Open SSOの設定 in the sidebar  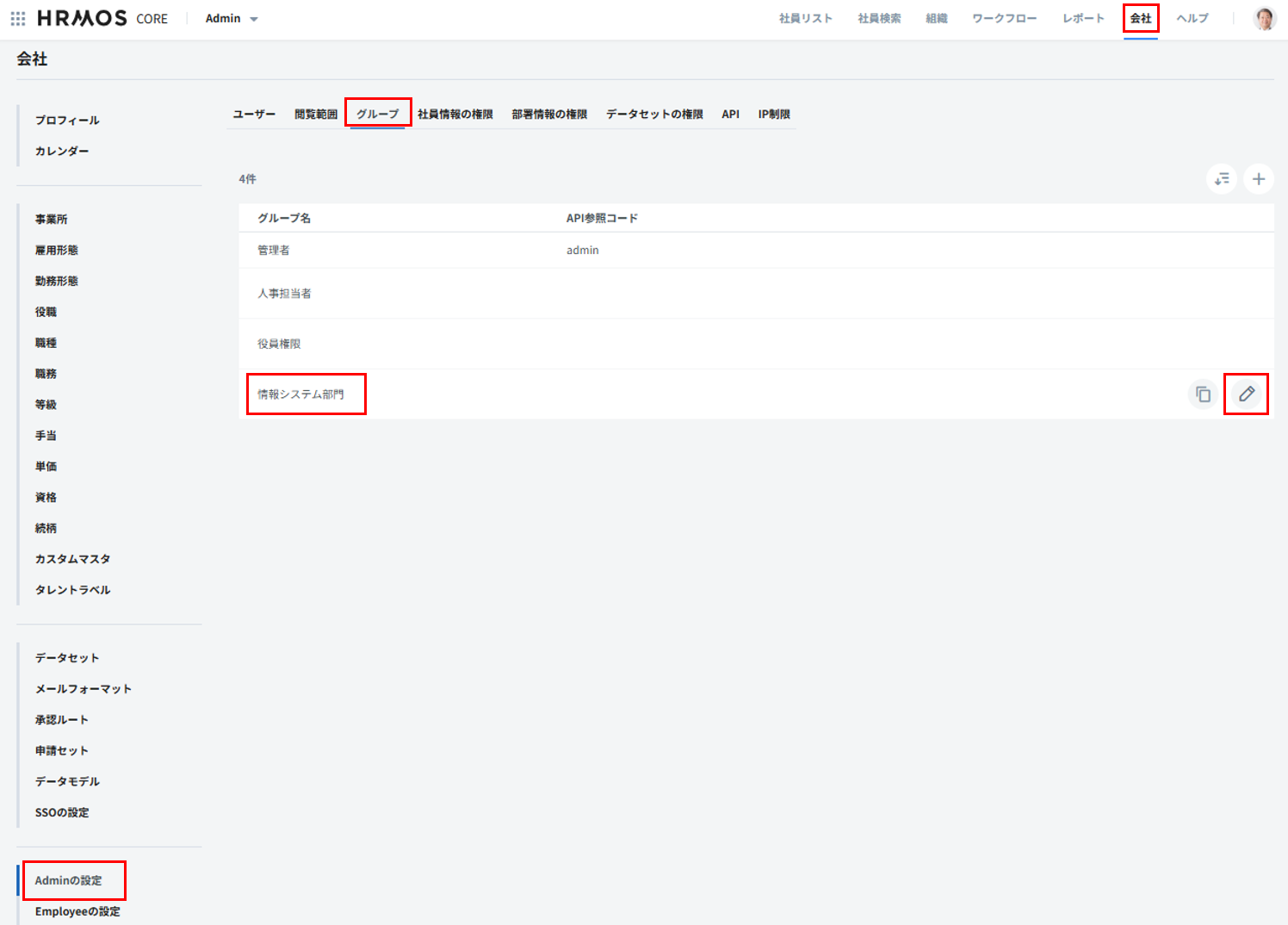point(62,812)
